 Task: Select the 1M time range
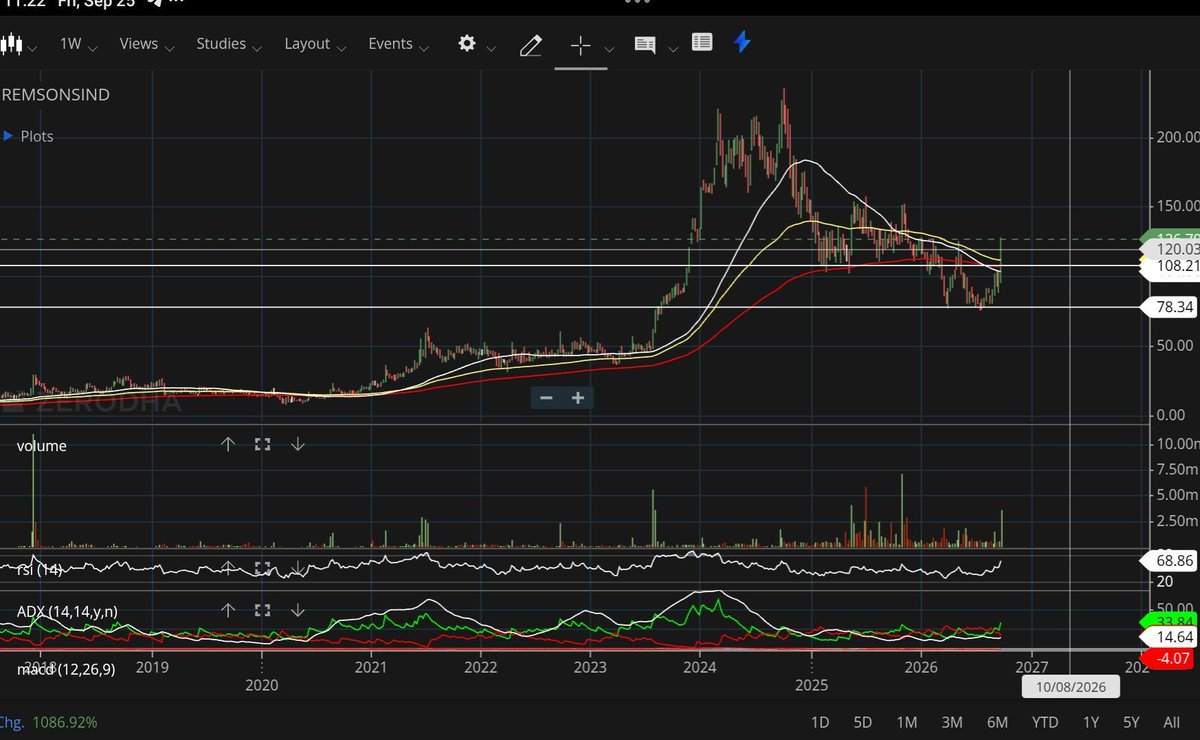point(907,722)
